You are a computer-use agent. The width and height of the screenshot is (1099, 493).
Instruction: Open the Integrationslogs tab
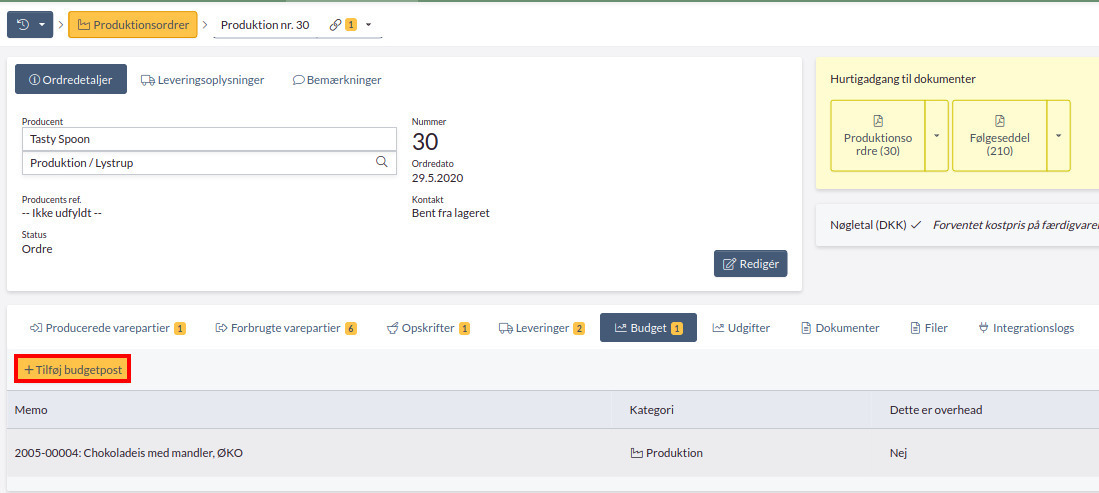(x=1025, y=328)
